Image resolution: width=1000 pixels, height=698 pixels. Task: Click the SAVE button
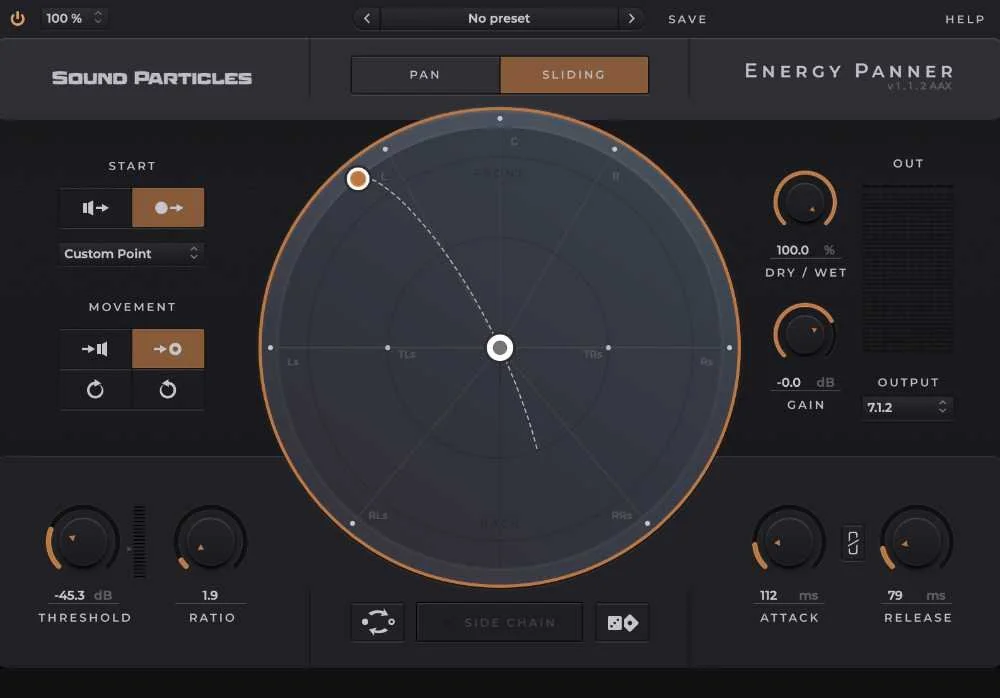(x=687, y=18)
